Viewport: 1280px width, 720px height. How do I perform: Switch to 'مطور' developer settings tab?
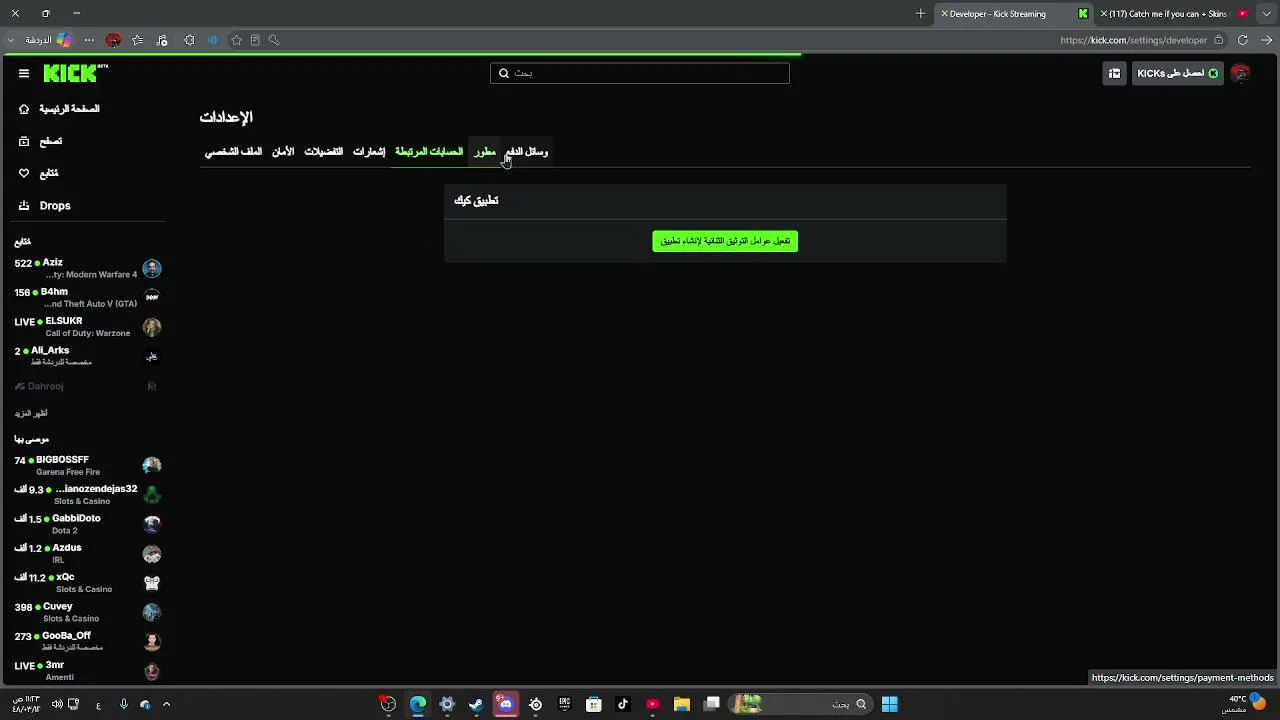point(485,152)
